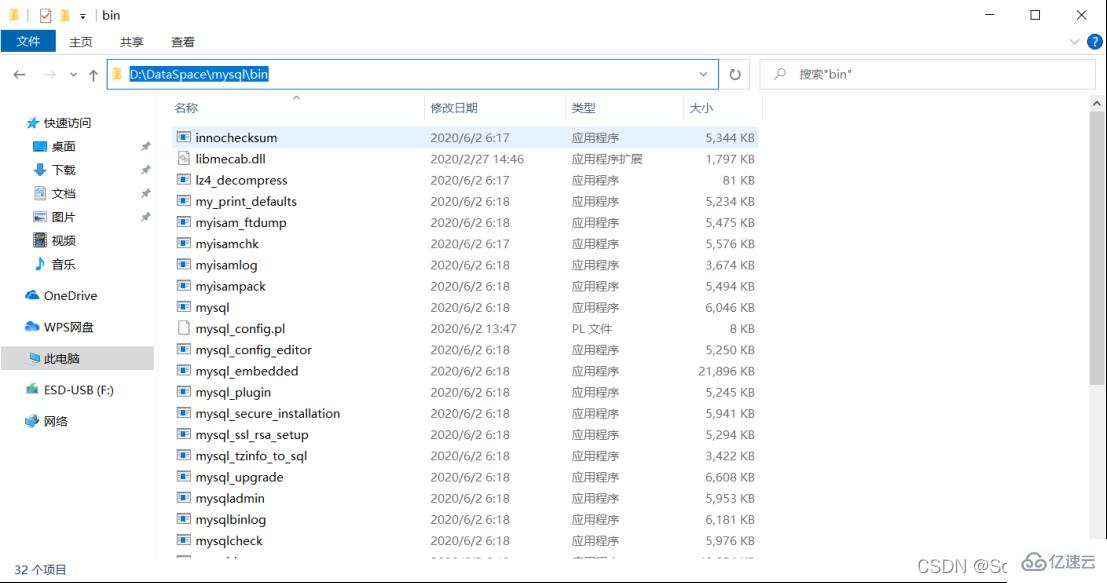Sort files by the 大小 column
This screenshot has height=583, width=1107.
(700, 106)
